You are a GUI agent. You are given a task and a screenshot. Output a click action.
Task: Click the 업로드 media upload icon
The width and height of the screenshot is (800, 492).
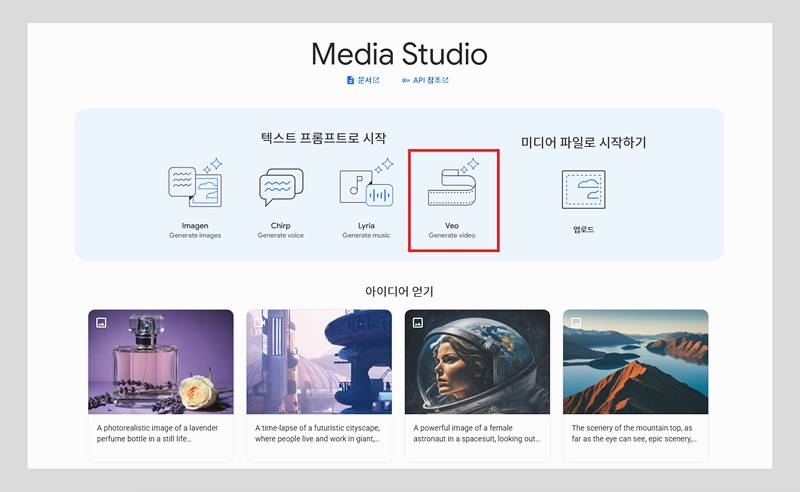click(x=583, y=189)
